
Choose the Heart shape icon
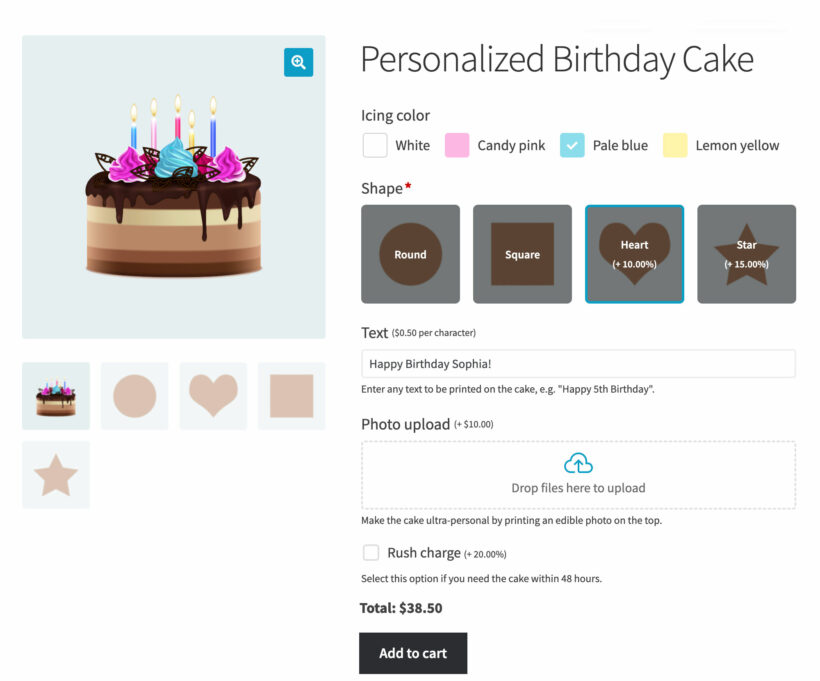[x=634, y=254]
